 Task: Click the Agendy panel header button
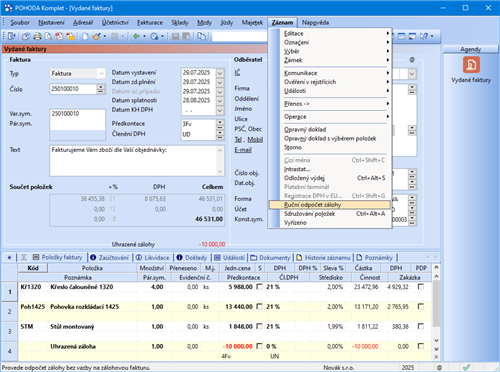tap(471, 49)
